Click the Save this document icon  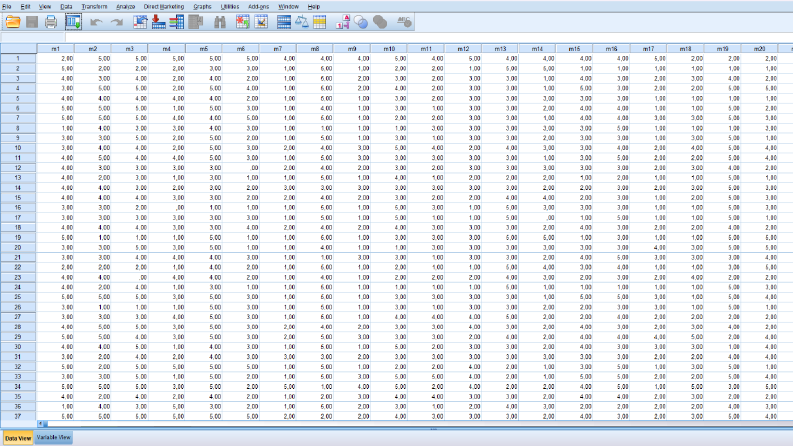click(32, 22)
